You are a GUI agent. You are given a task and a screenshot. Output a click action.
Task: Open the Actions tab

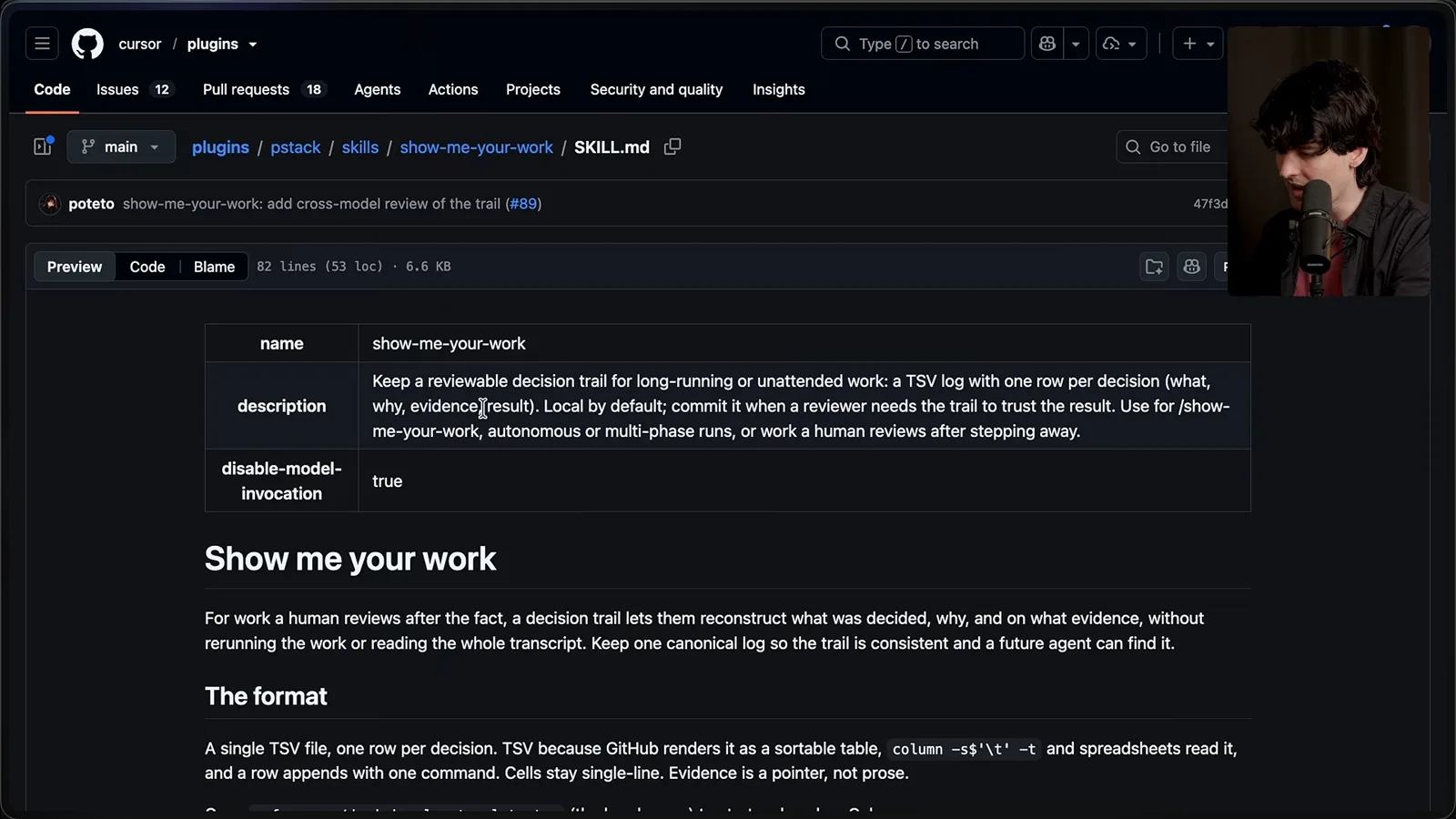[x=453, y=89]
